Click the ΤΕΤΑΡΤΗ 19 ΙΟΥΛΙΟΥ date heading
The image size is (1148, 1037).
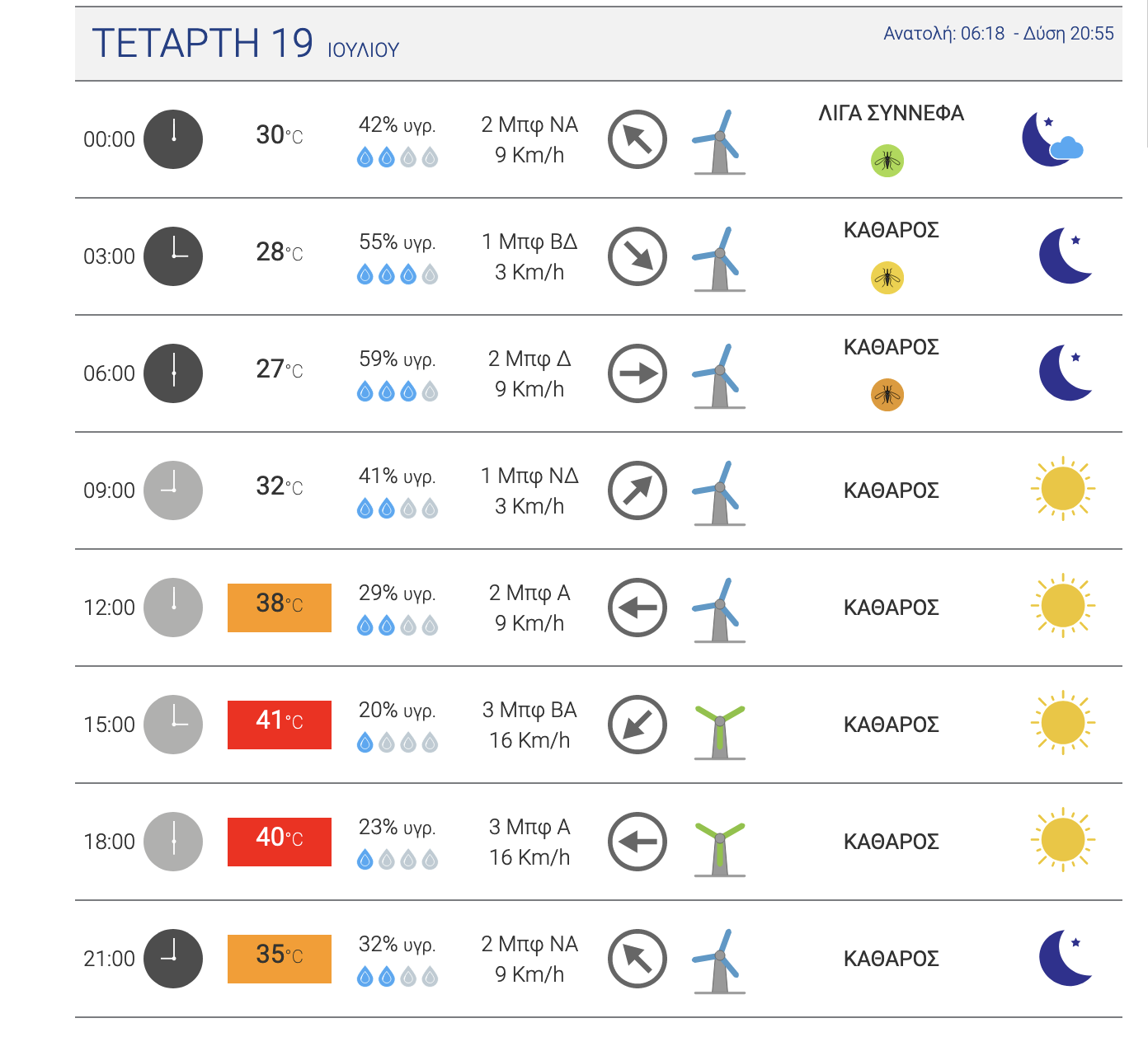pyautogui.click(x=245, y=44)
